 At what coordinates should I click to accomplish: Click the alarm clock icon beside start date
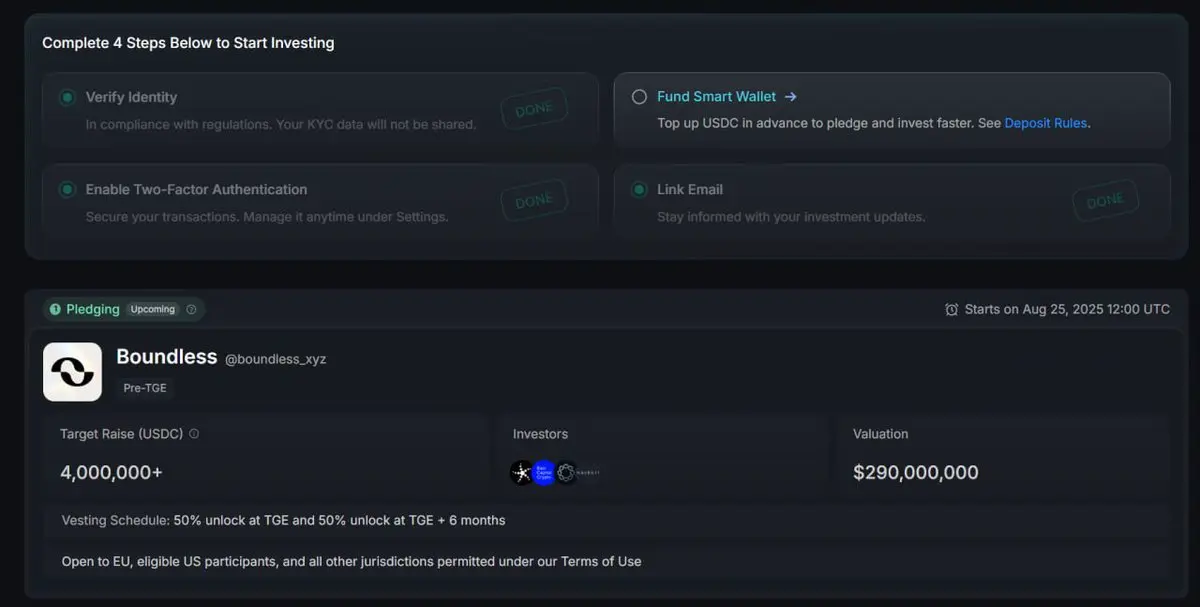pos(951,309)
